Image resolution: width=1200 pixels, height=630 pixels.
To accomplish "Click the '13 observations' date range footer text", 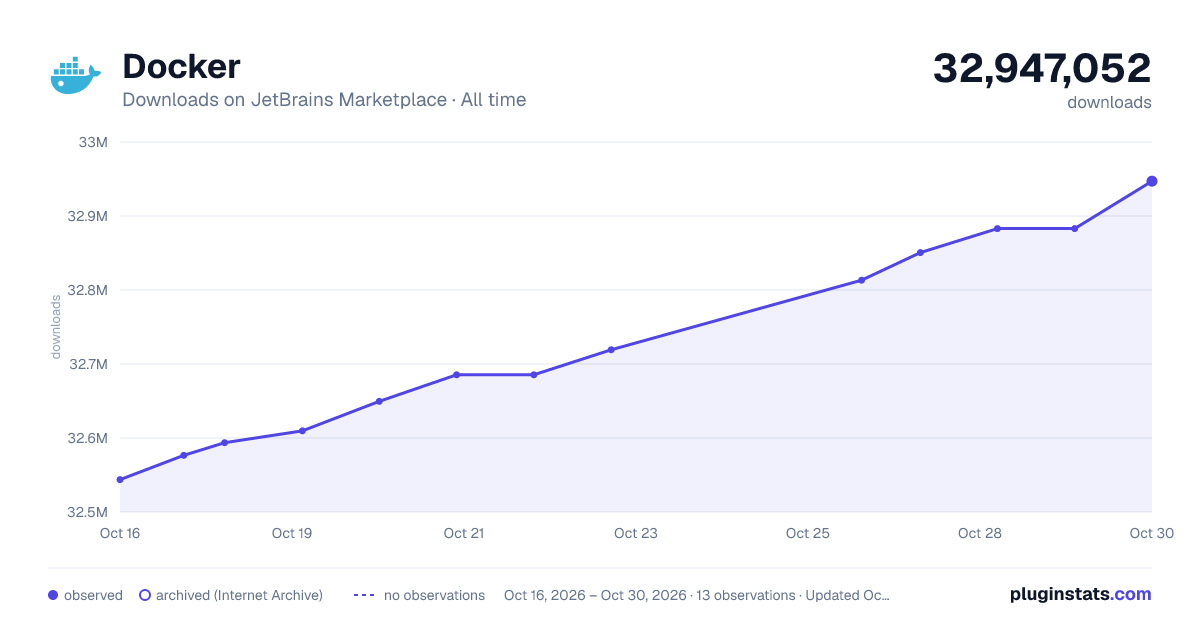I will click(x=697, y=595).
